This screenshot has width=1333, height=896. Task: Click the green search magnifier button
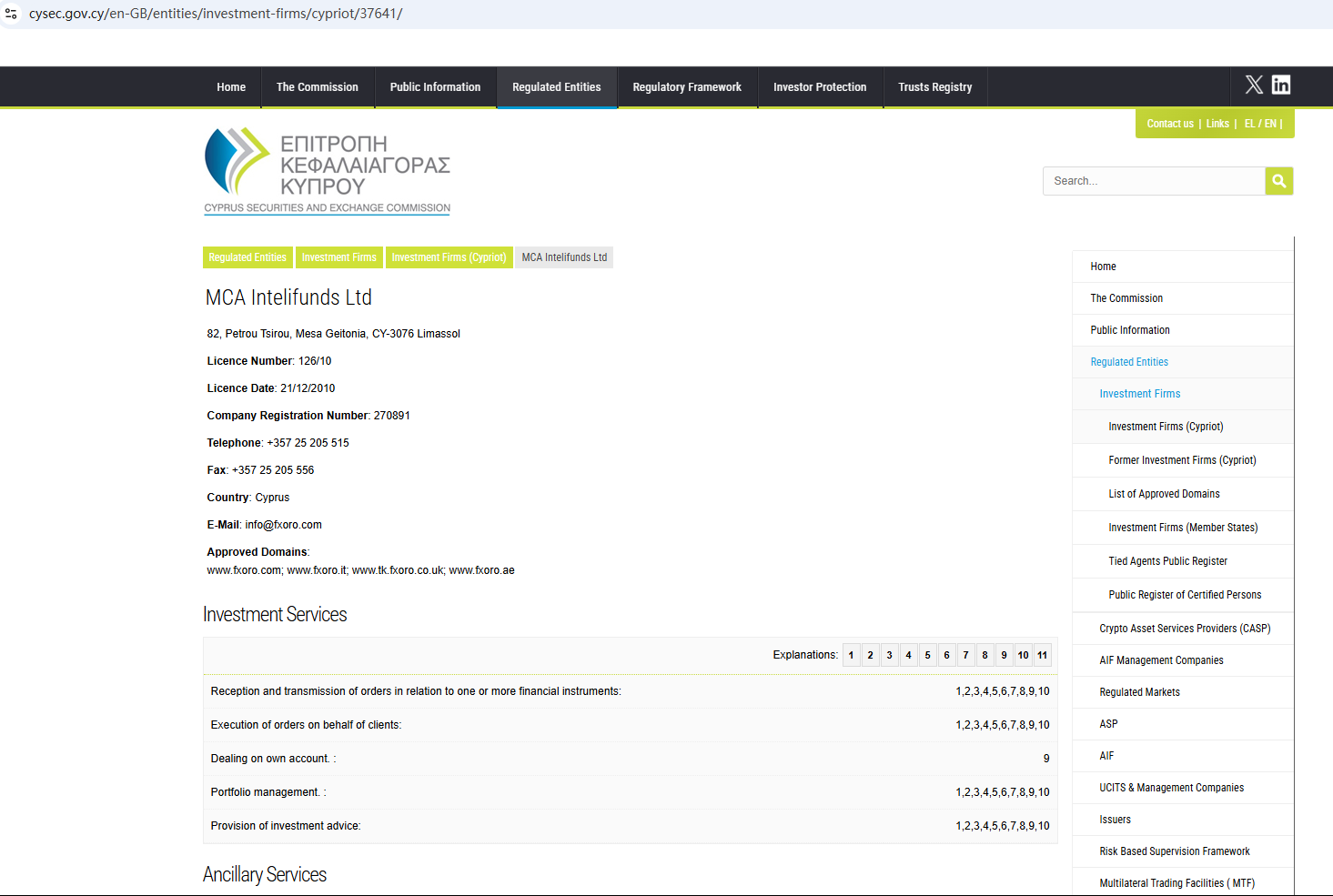pyautogui.click(x=1279, y=181)
